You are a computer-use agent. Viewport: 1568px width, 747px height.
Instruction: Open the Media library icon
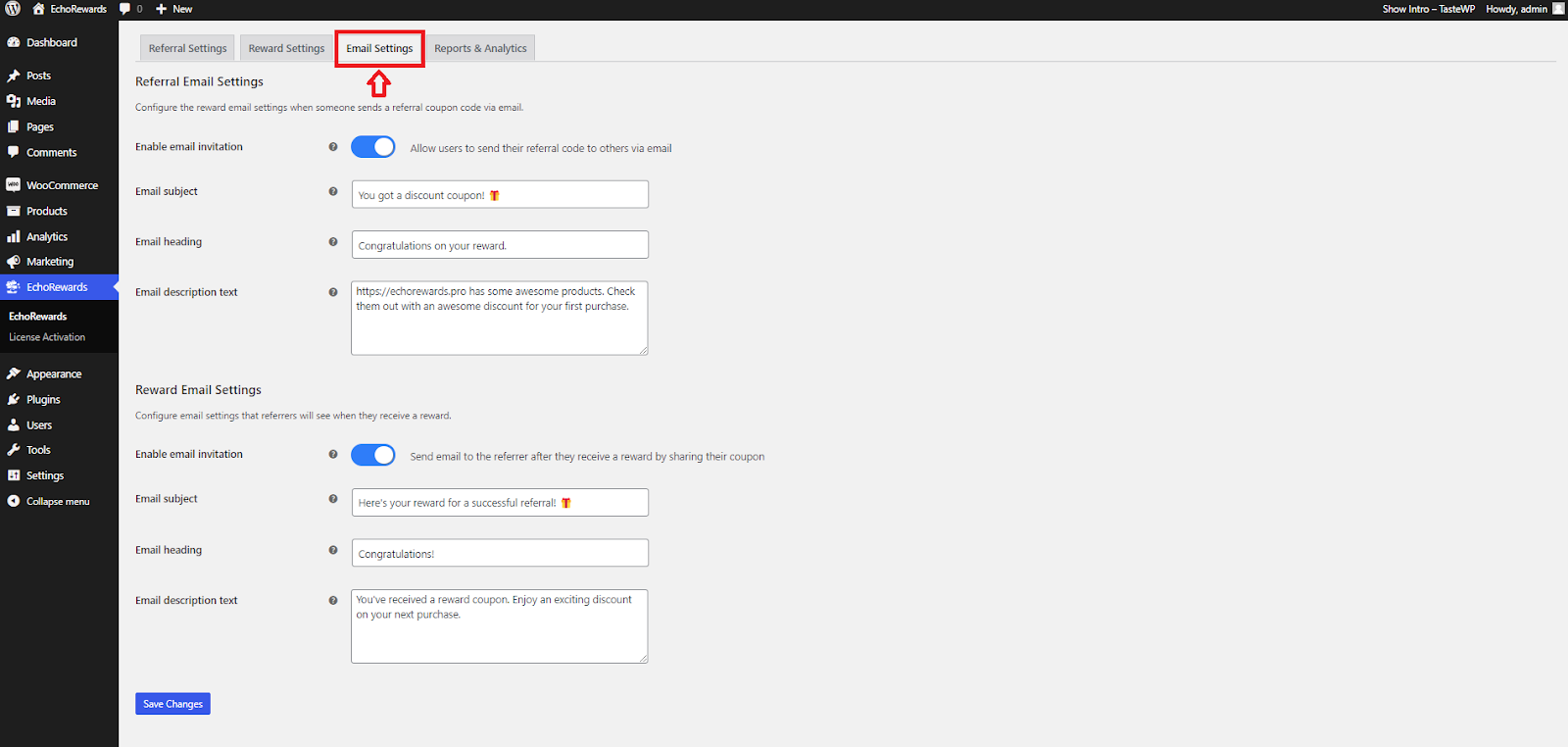(x=14, y=101)
